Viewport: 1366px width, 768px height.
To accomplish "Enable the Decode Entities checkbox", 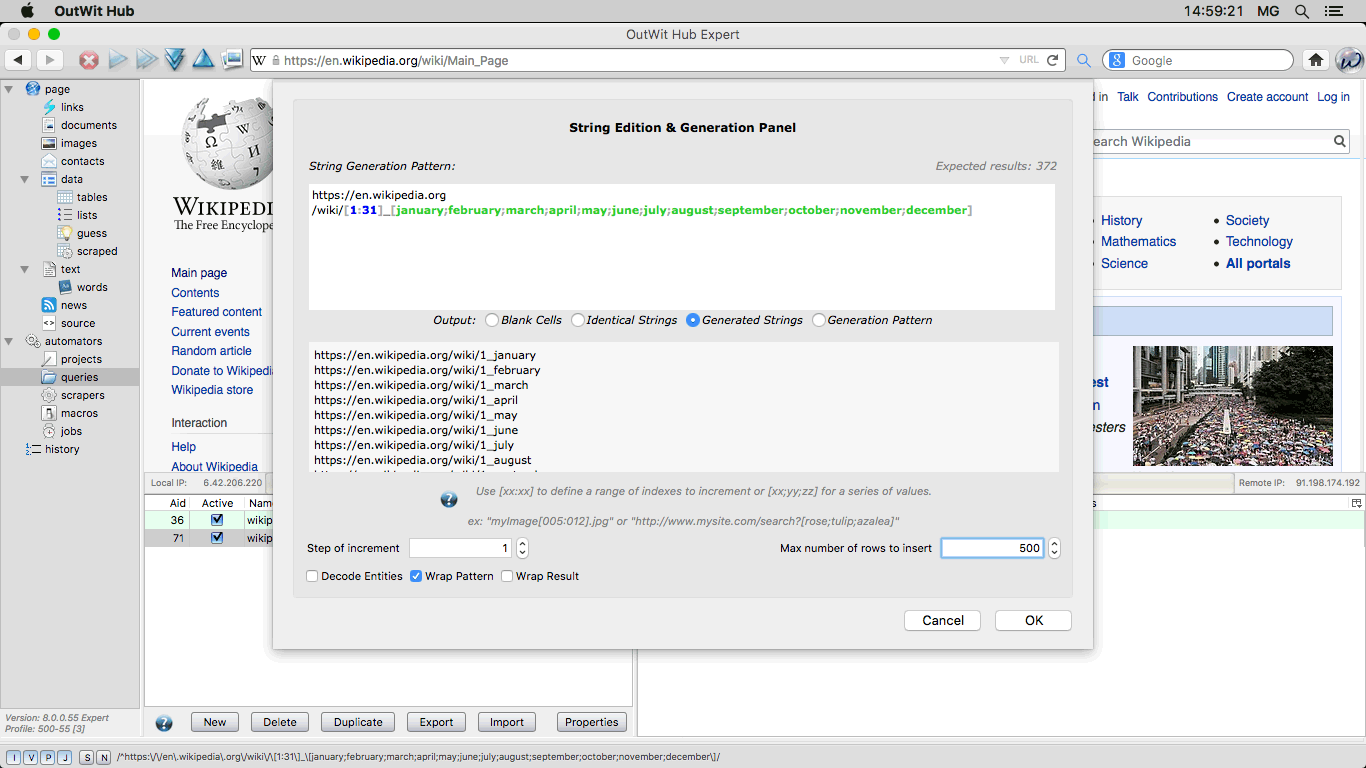I will [313, 576].
